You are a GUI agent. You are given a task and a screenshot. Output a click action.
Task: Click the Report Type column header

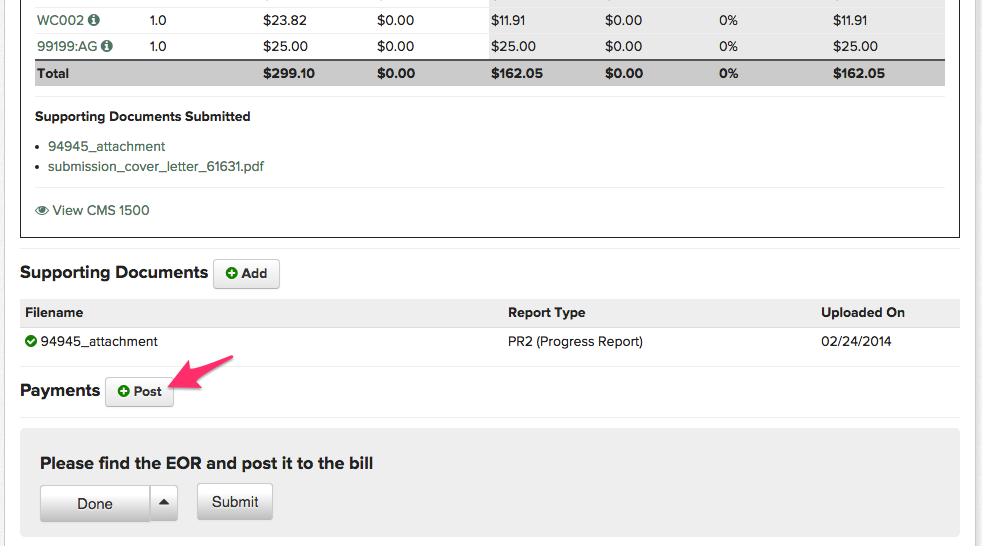(546, 312)
